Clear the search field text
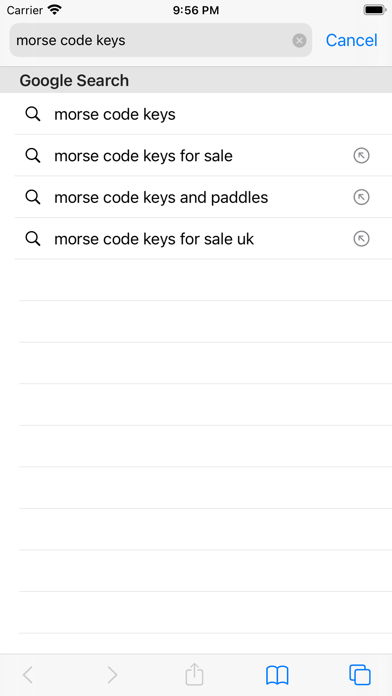Viewport: 392px width, 696px height. point(299,41)
